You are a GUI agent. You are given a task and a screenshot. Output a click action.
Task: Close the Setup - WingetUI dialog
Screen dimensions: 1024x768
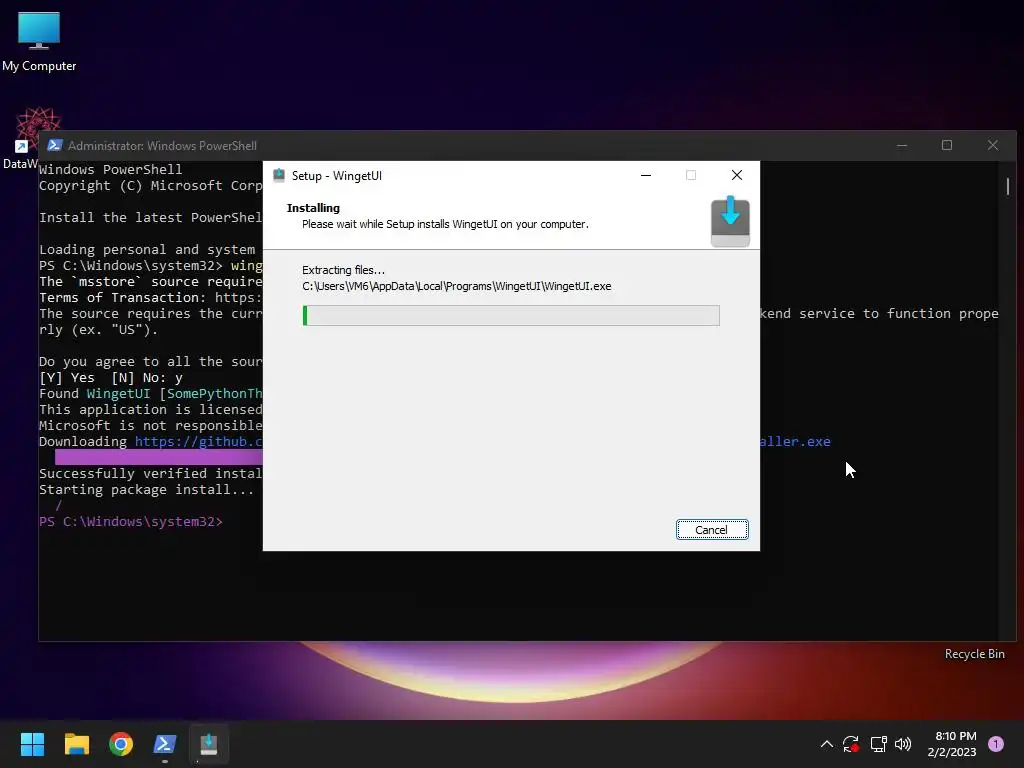[x=737, y=175]
